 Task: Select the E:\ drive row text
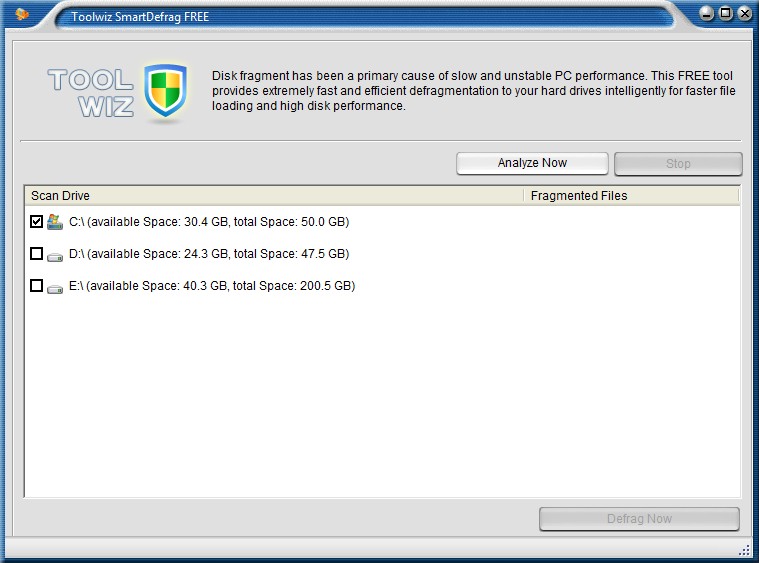coord(212,286)
